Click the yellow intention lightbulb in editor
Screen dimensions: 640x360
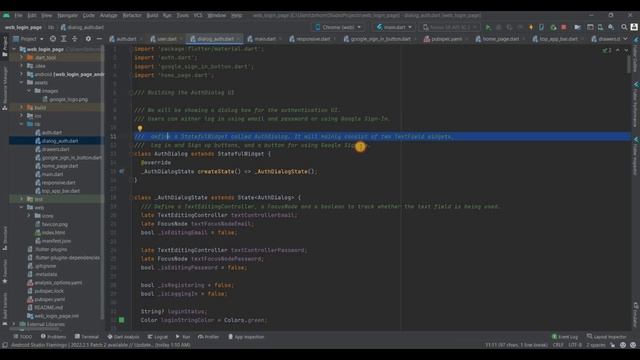click(x=140, y=129)
